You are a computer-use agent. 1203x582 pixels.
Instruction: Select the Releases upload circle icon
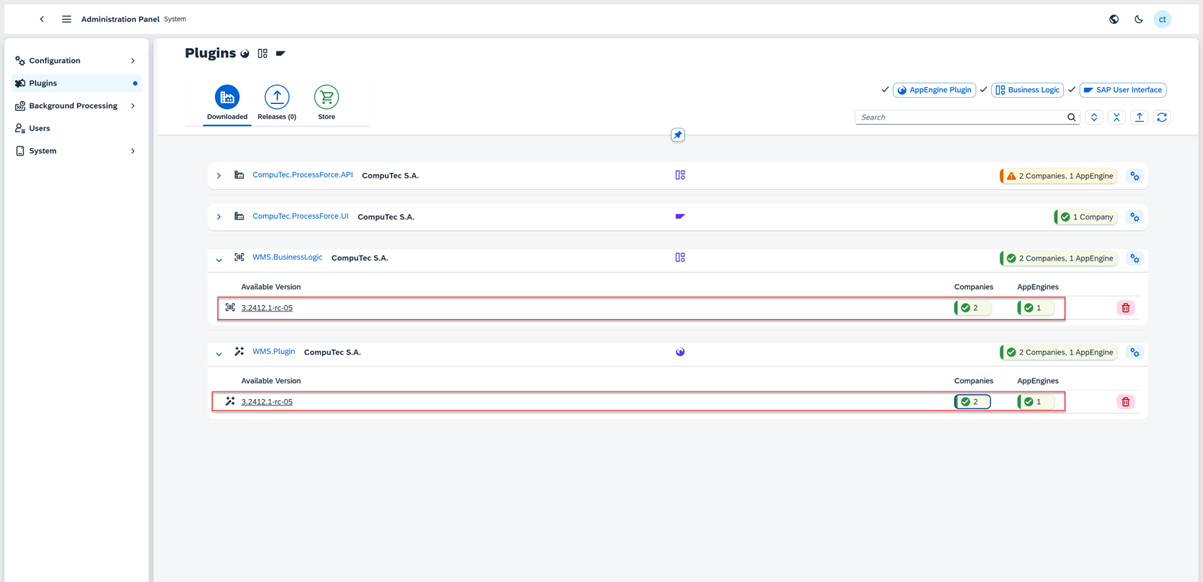click(x=276, y=95)
